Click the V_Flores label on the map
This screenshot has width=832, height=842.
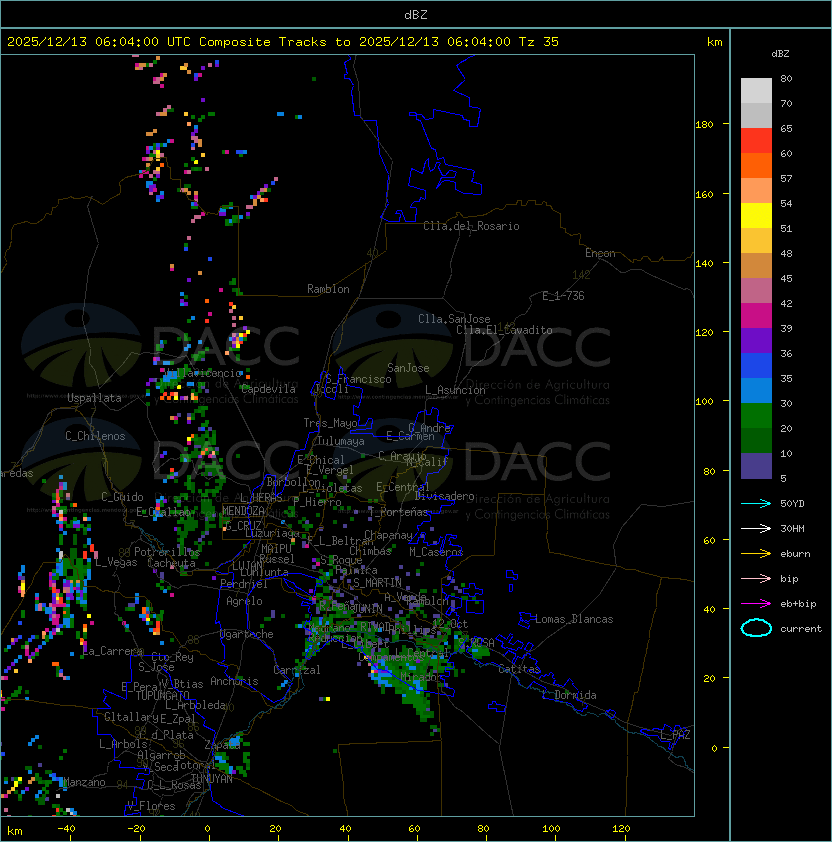click(151, 806)
